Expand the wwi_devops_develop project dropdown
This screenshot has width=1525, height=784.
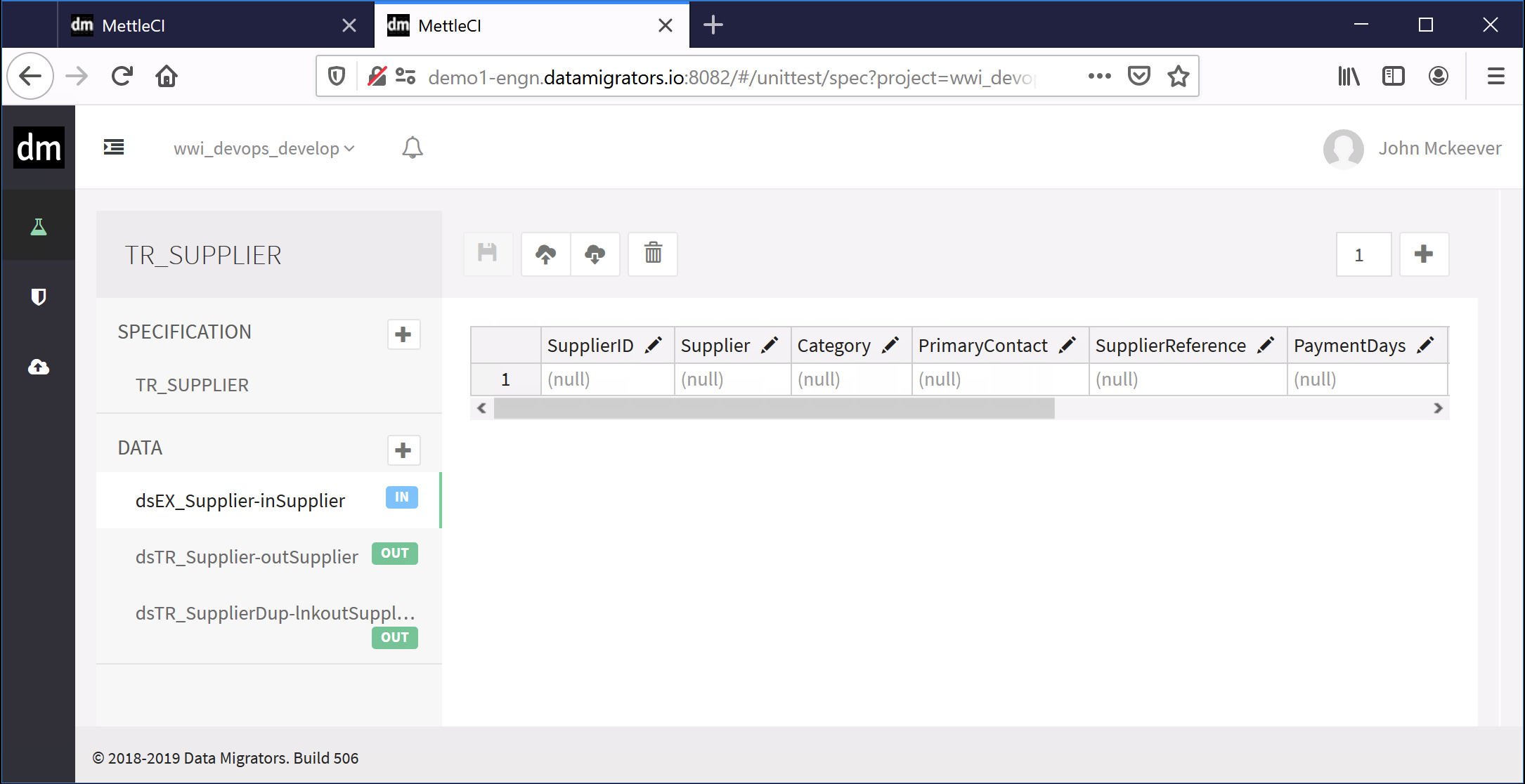point(264,148)
